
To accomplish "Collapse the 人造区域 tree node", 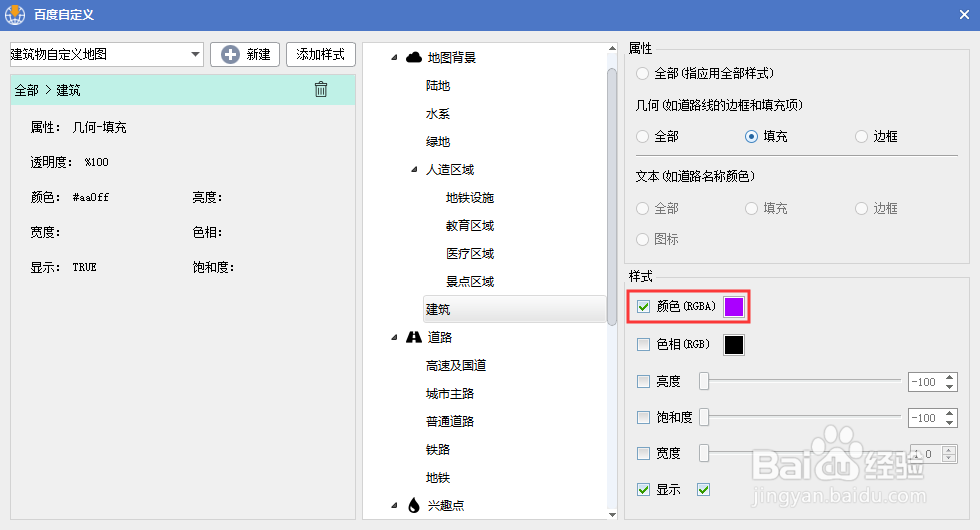I will coord(414,169).
